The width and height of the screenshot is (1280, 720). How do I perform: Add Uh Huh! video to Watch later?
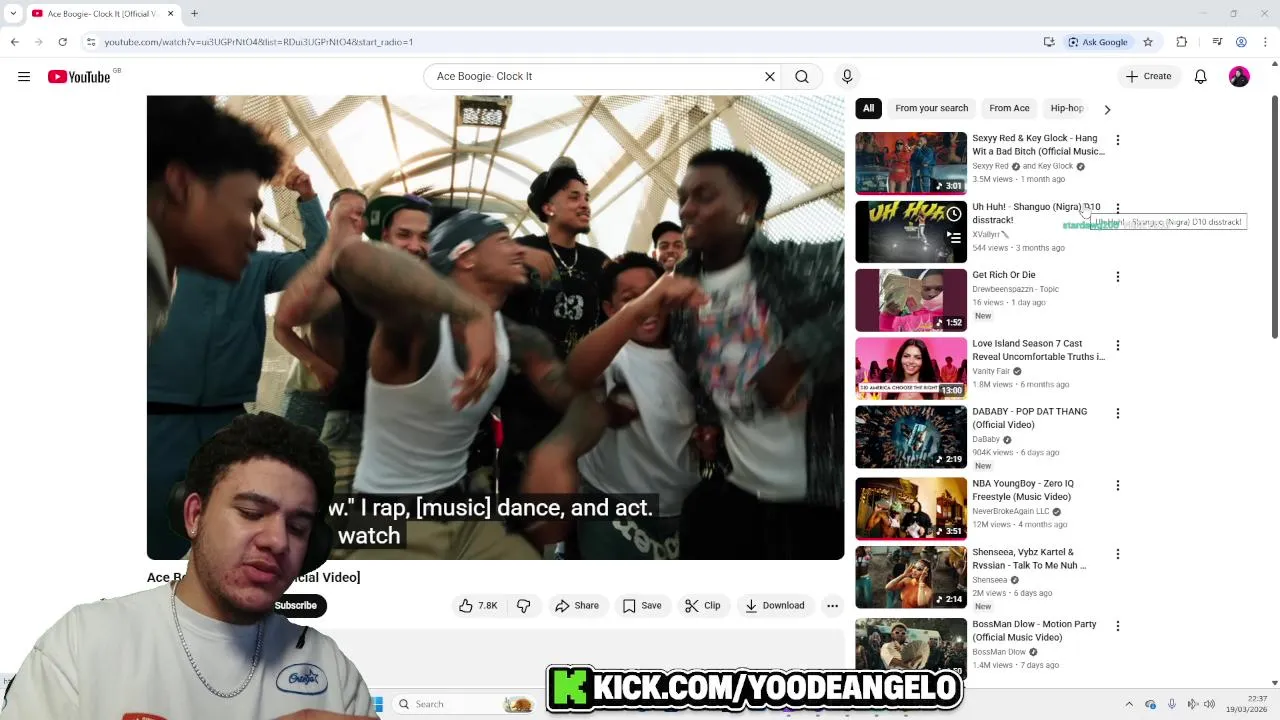(x=955, y=214)
